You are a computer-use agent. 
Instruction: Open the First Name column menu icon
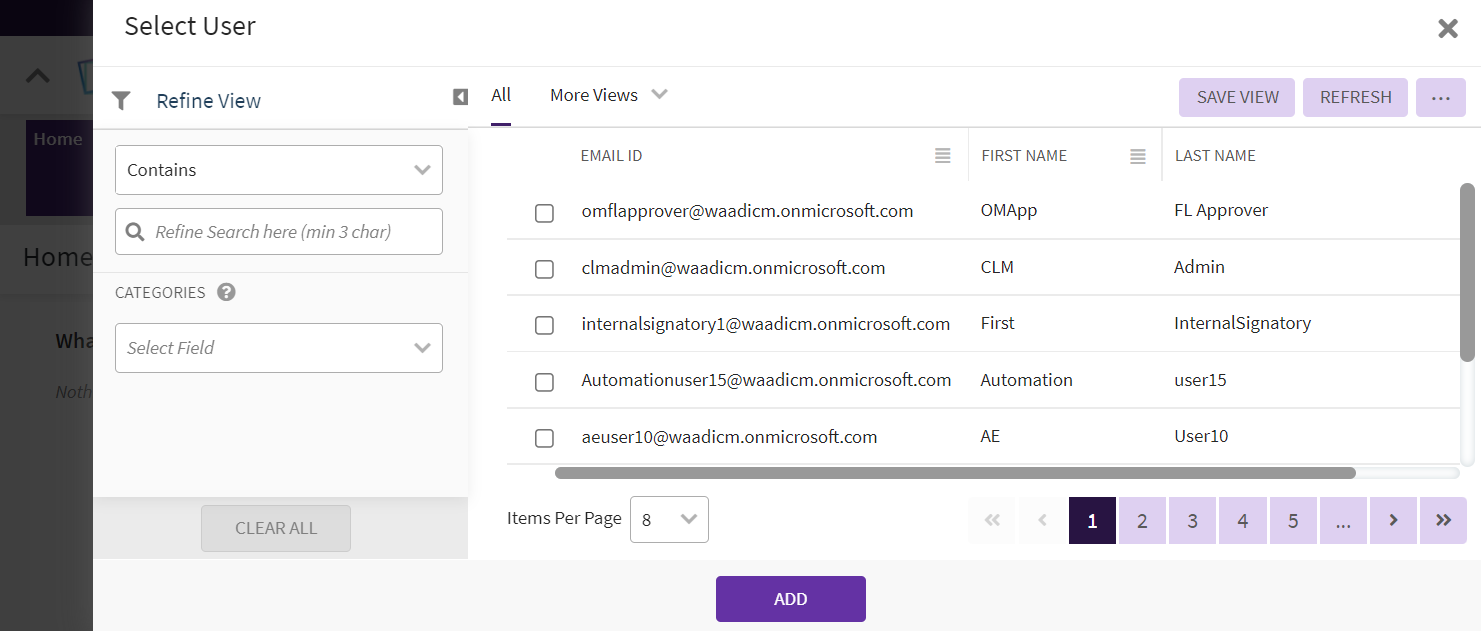(x=1137, y=156)
